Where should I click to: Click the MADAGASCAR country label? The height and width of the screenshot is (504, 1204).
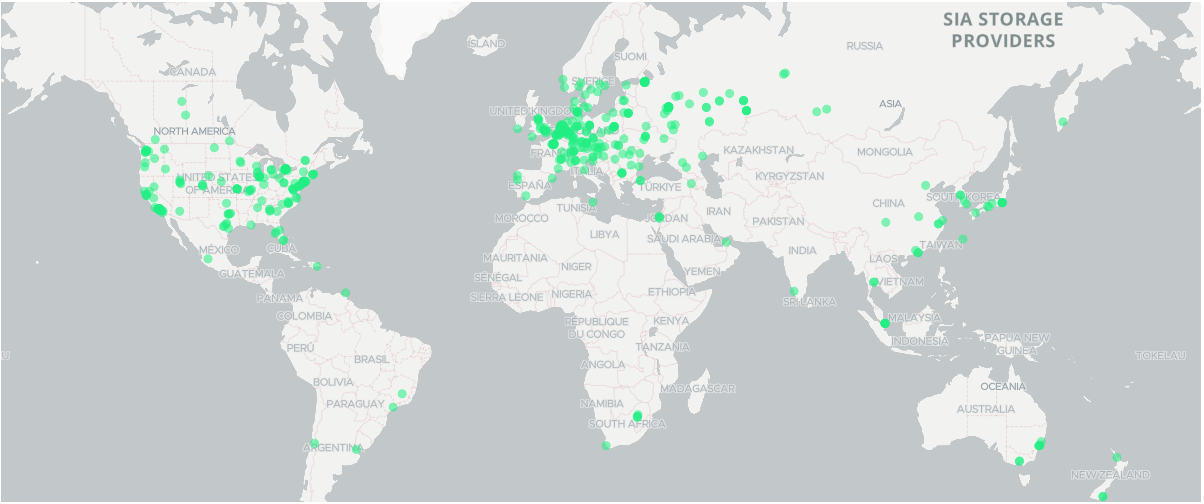[698, 388]
